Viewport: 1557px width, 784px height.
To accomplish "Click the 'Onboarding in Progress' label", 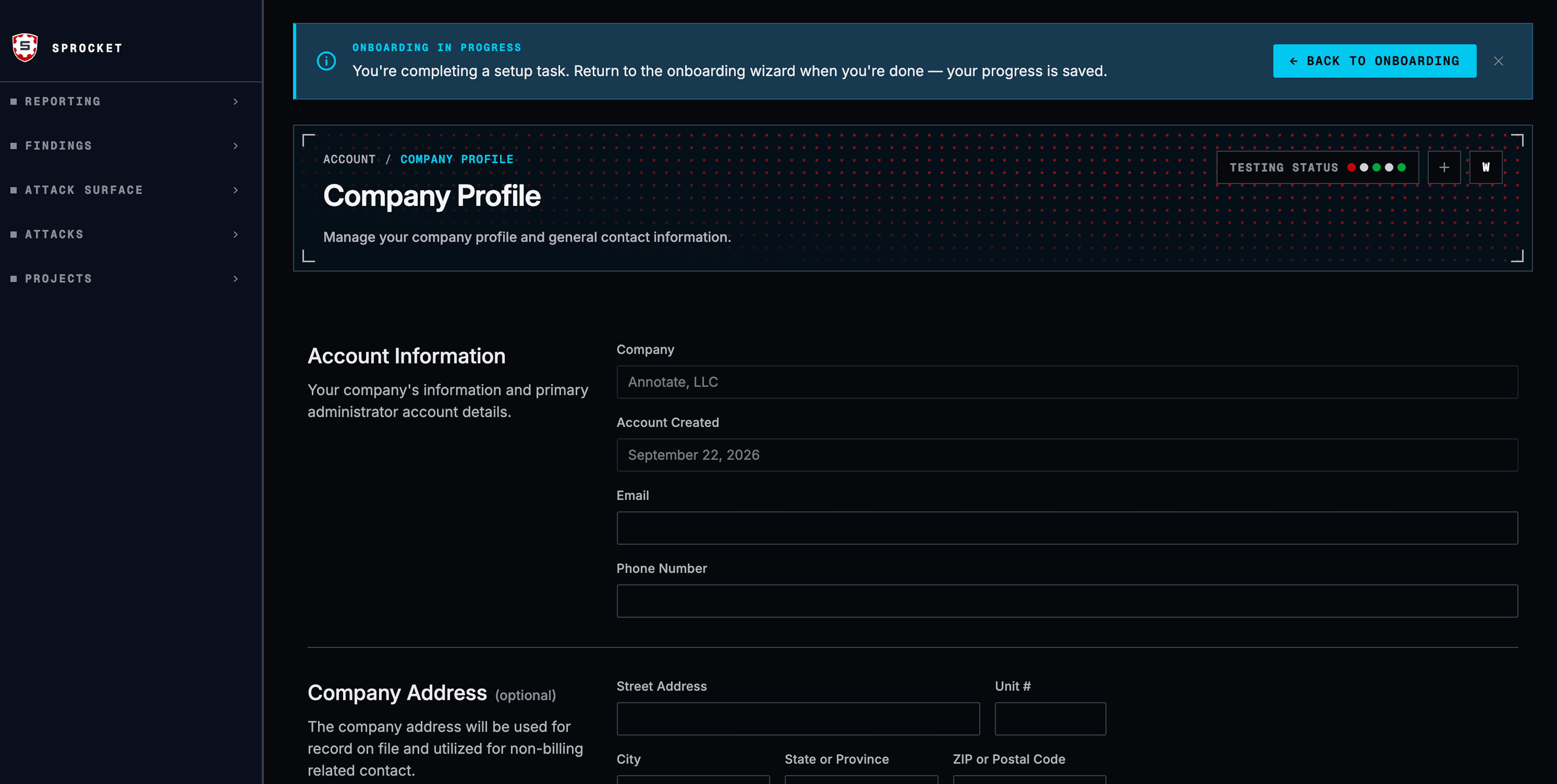I will pyautogui.click(x=436, y=48).
